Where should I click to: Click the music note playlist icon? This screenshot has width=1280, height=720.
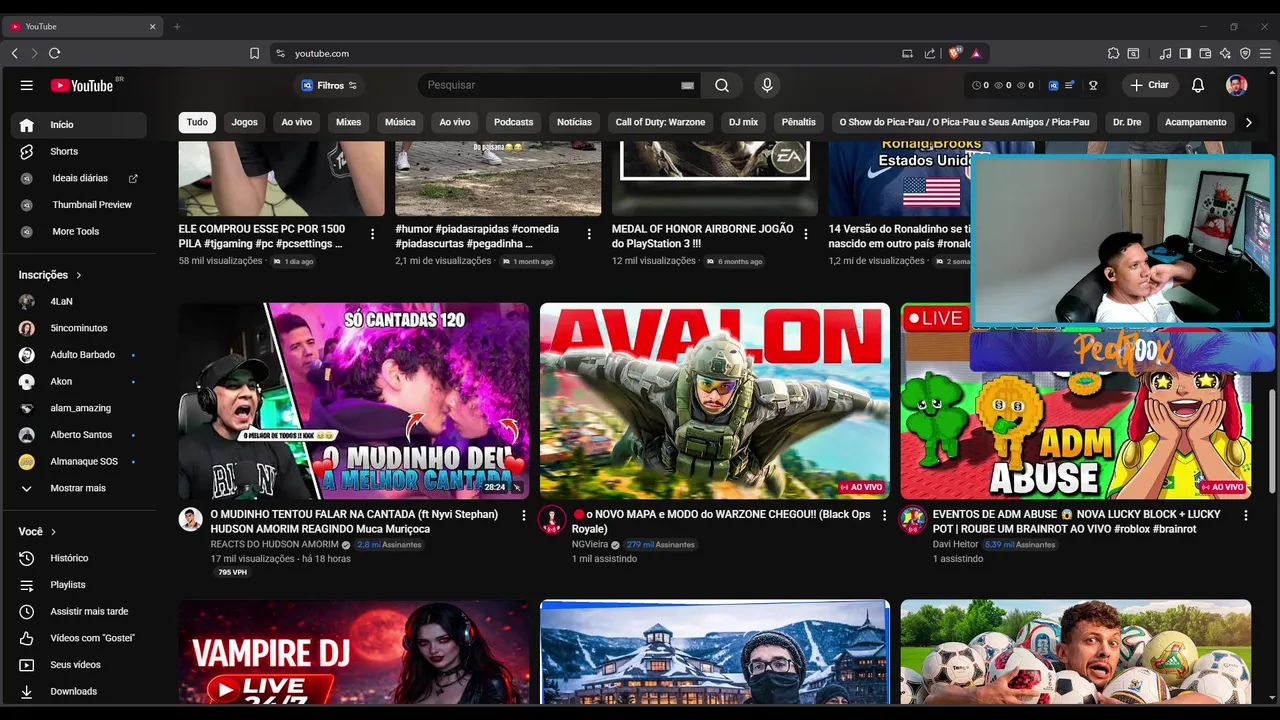coord(1165,53)
